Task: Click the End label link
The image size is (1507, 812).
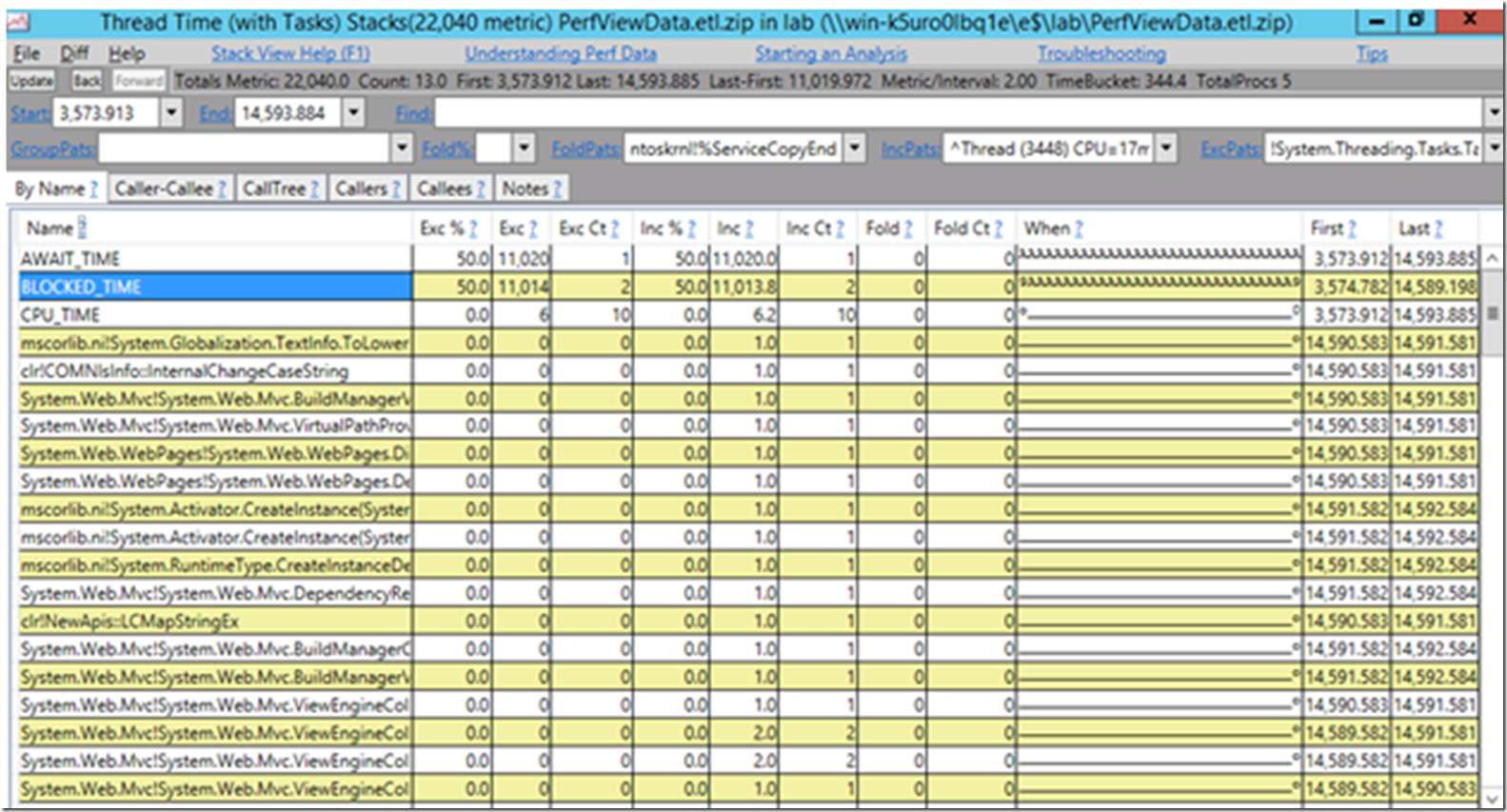Action: (x=215, y=113)
